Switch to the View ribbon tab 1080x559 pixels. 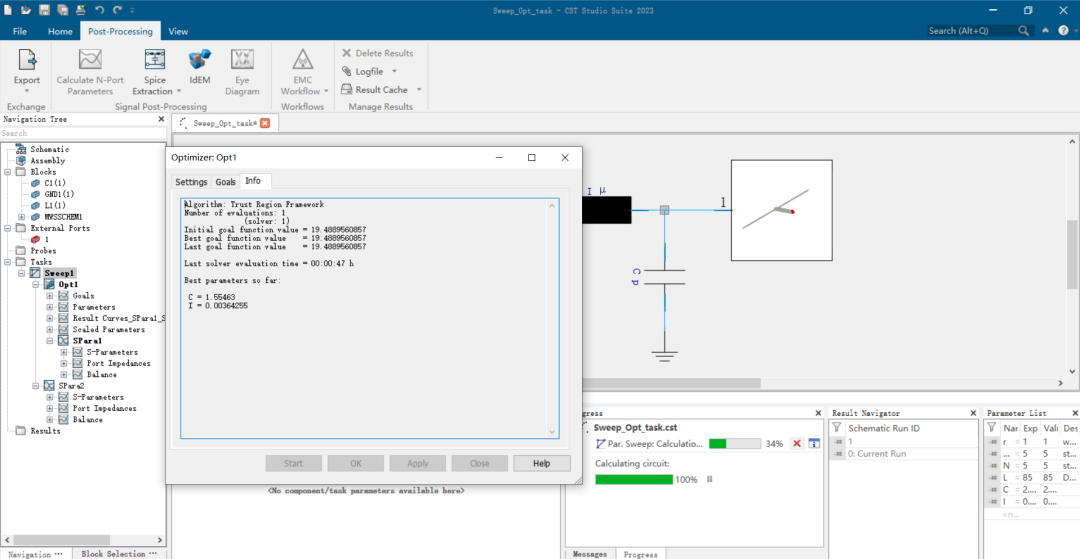click(178, 31)
